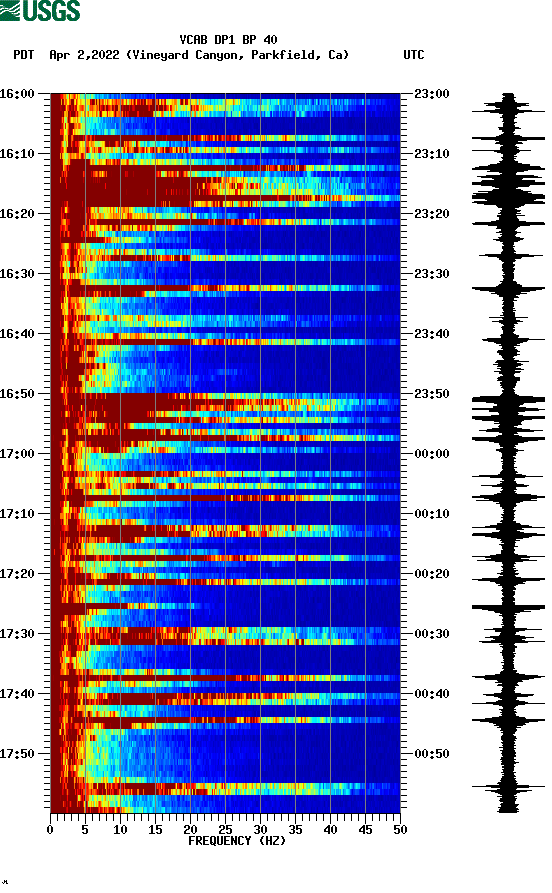The height and width of the screenshot is (893, 552).
Task: Click the 16:10 PDT time label
Action: [x=17, y=154]
